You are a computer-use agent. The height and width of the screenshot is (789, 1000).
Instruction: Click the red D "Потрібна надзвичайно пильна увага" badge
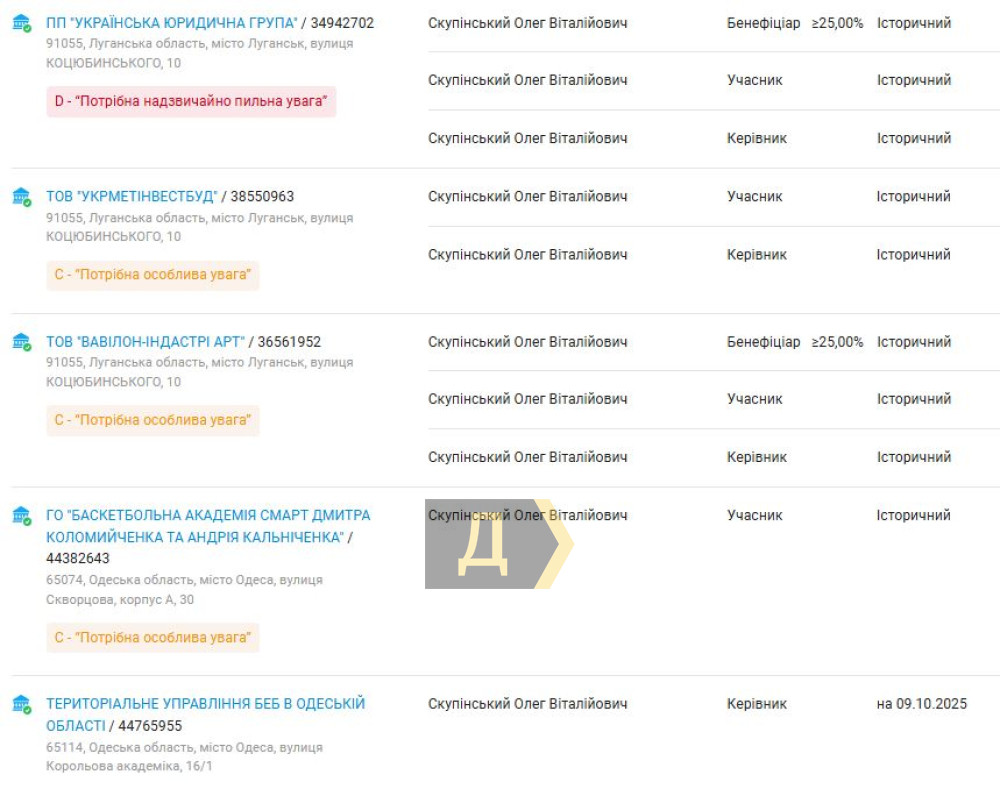click(191, 101)
